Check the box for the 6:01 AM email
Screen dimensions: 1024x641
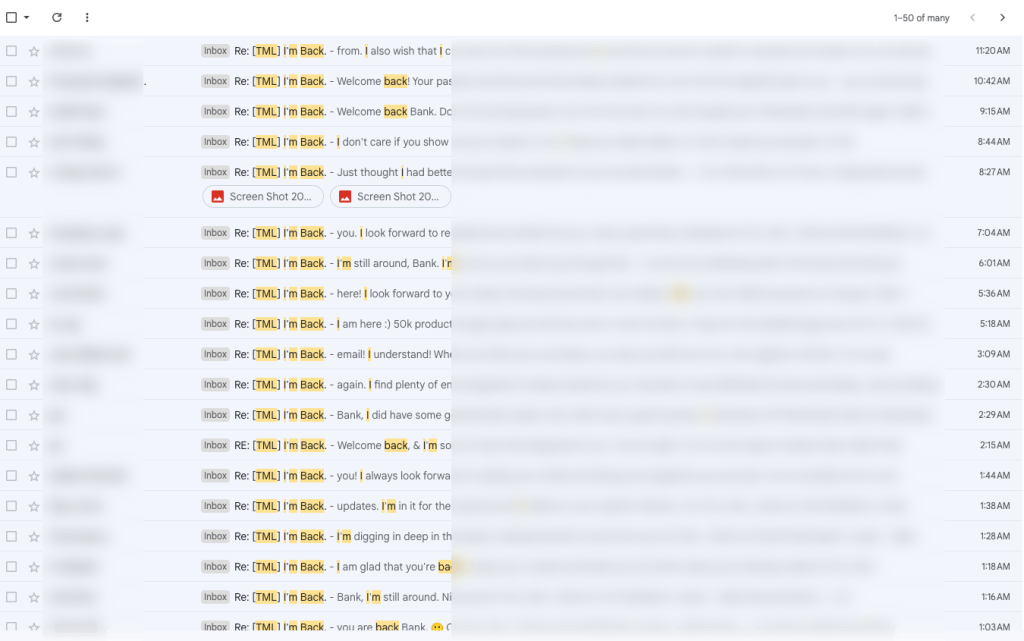coord(12,263)
